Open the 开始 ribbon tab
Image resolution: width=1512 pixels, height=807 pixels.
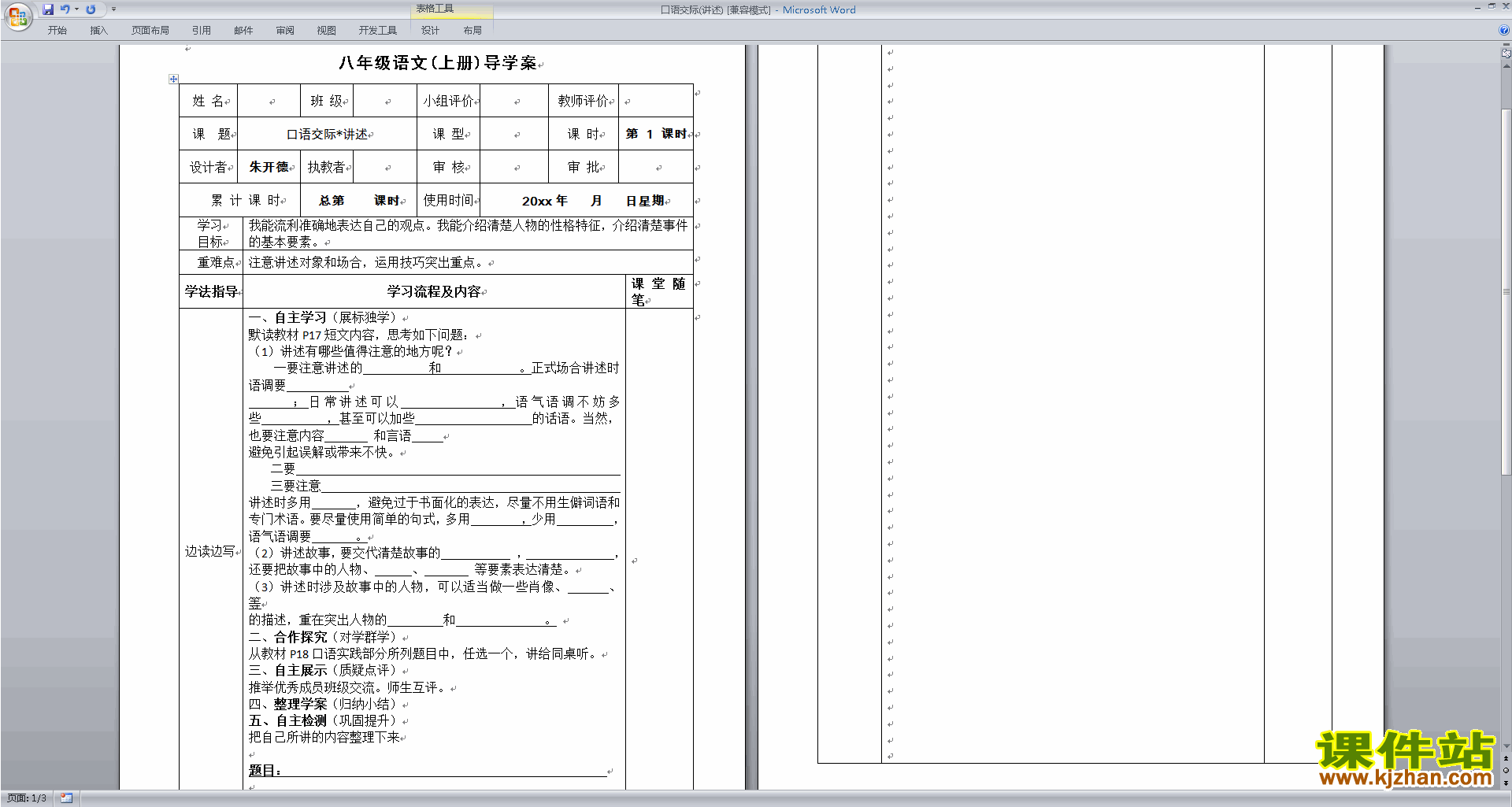57,31
